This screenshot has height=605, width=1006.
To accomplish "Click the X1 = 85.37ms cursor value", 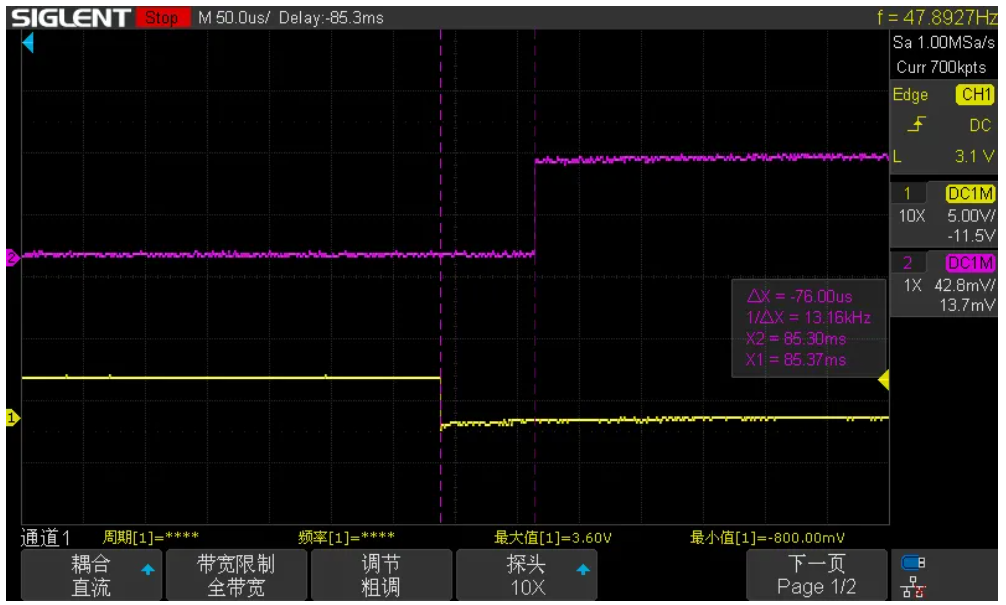I will point(796,360).
